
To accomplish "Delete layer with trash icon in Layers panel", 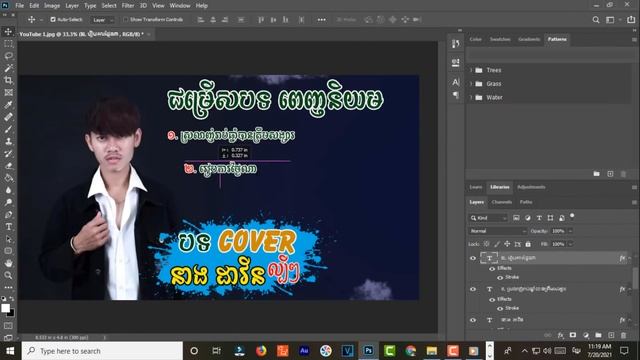I will coord(623,335).
